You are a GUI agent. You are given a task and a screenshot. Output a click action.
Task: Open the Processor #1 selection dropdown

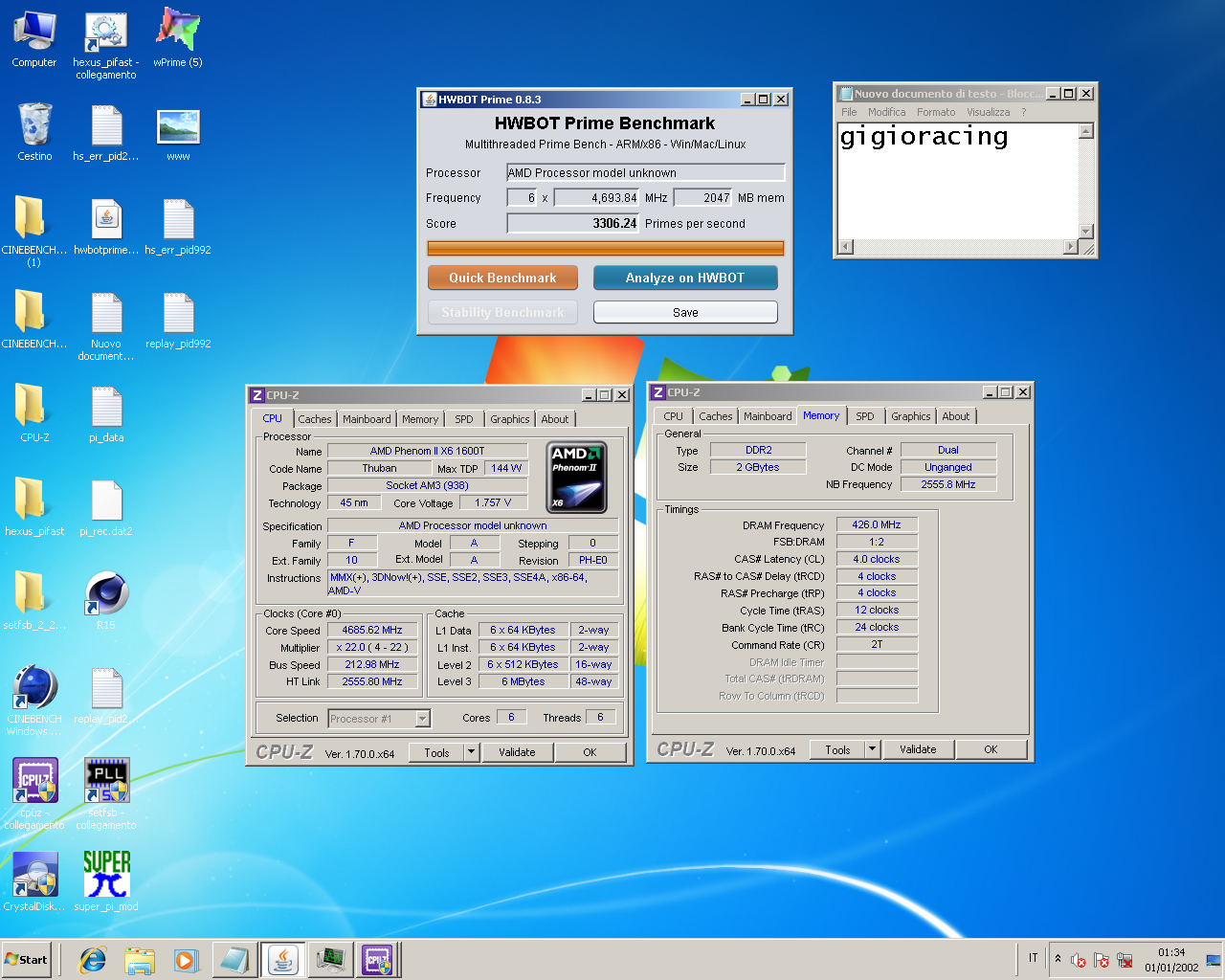coord(422,719)
